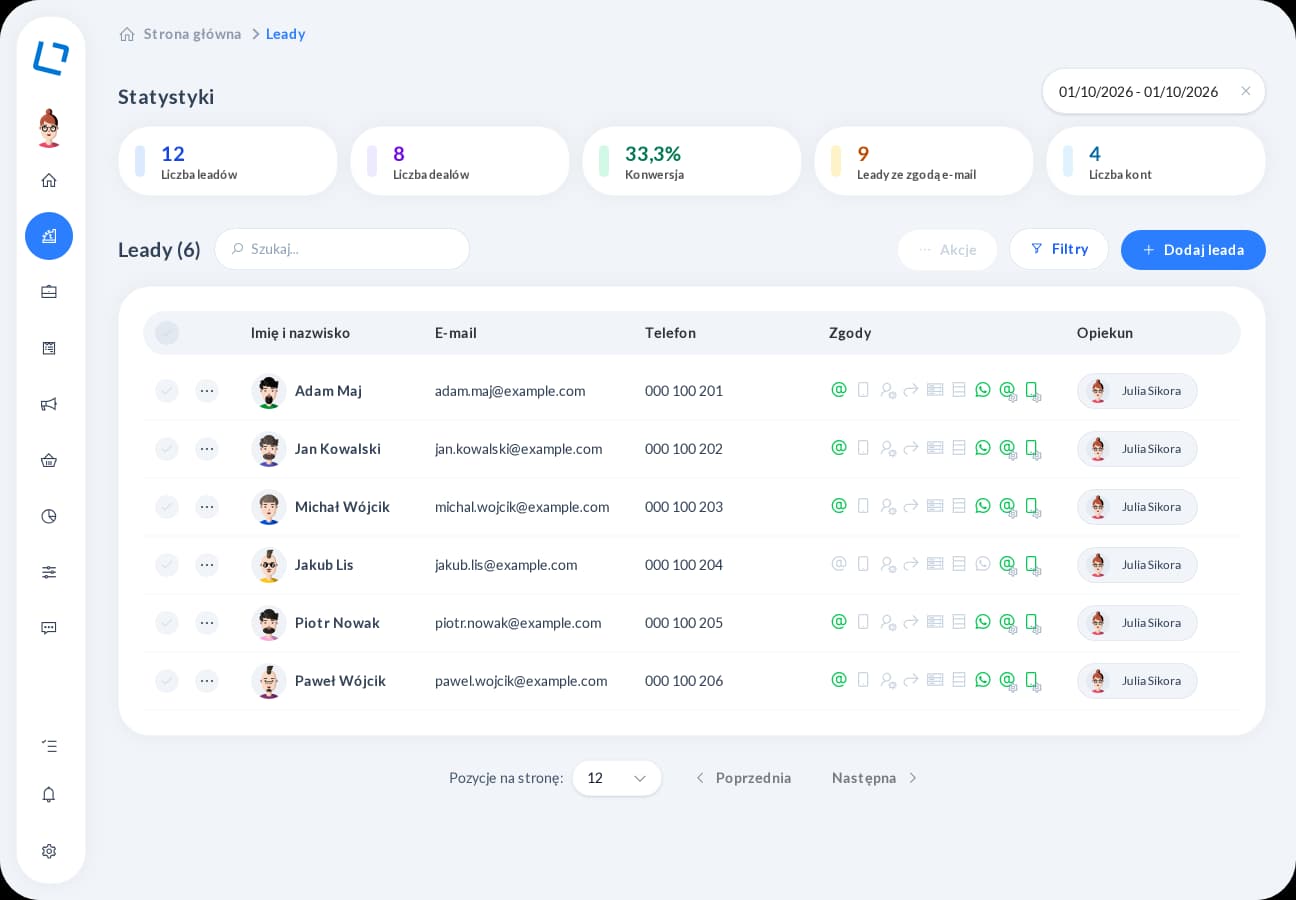Open the gear settings icon in sidebar
This screenshot has width=1296, height=900.
click(49, 851)
